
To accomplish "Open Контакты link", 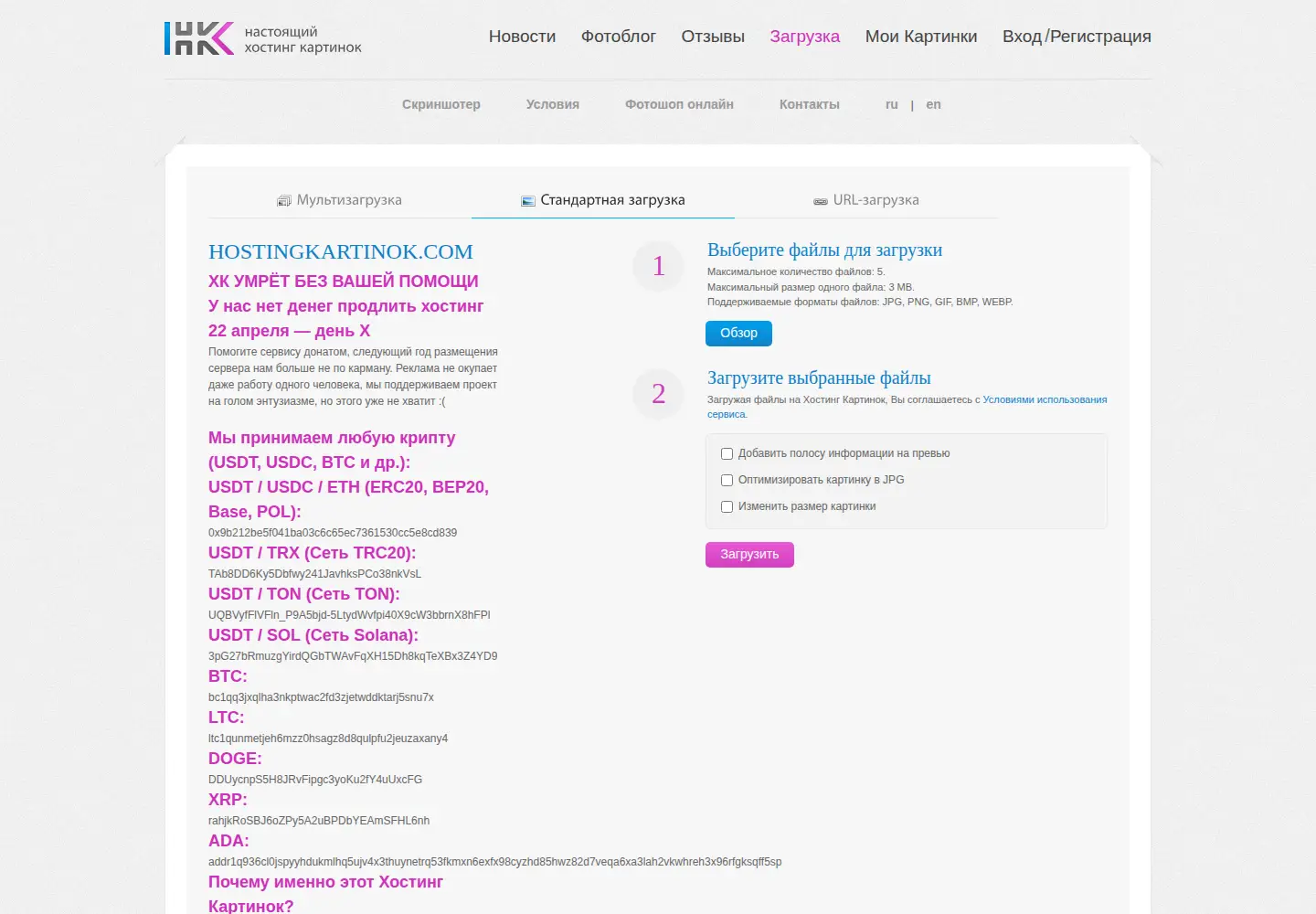I will 810,104.
